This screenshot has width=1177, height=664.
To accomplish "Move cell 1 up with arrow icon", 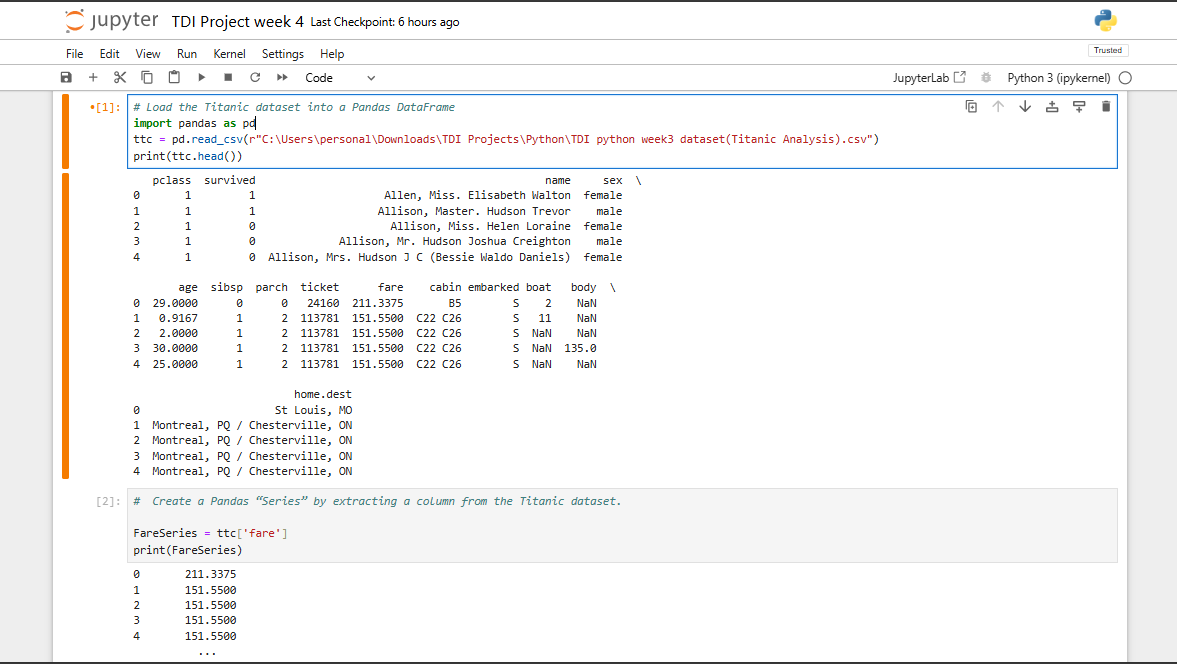I will 998,107.
